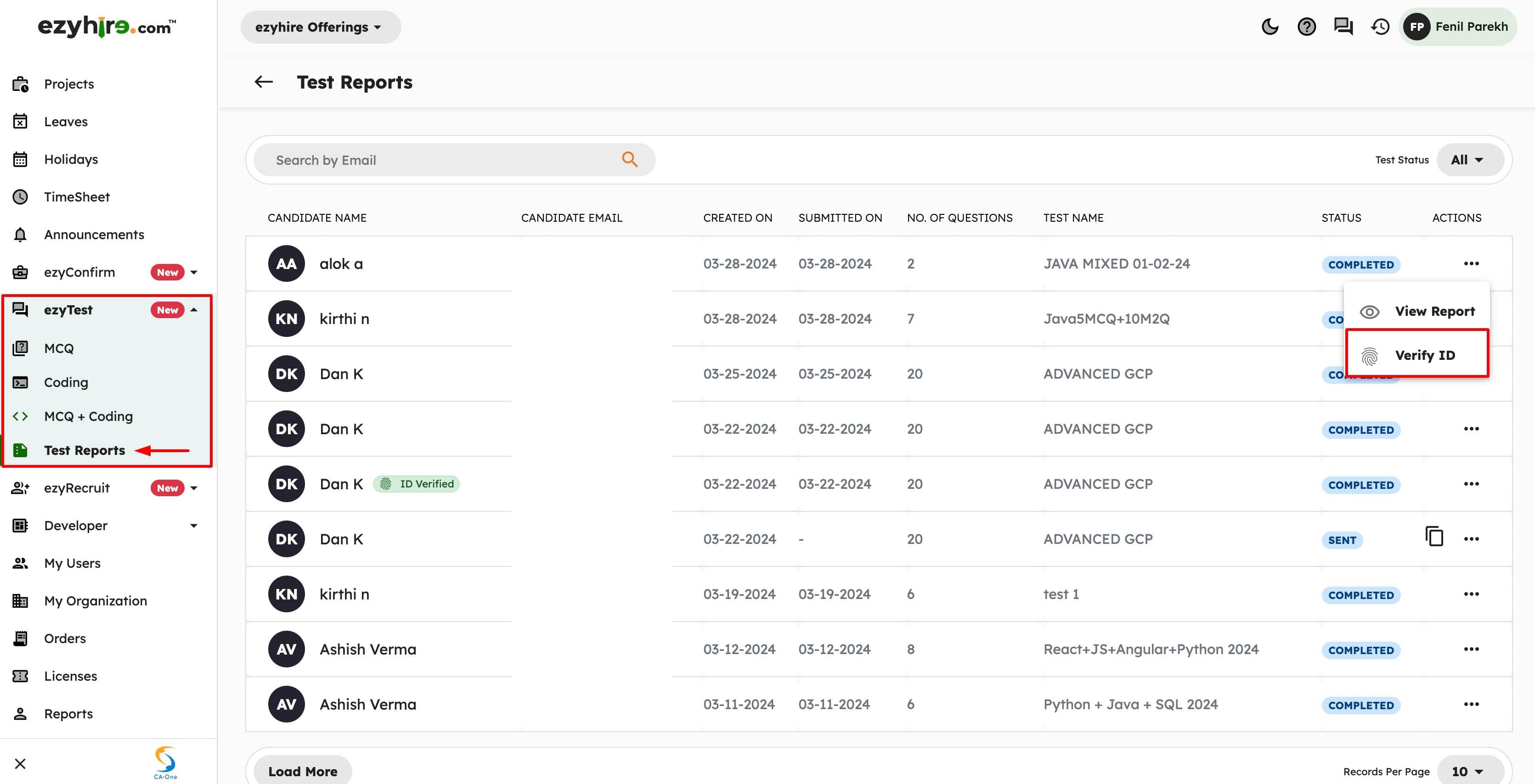Click the ezyhire.com logo

[107, 27]
